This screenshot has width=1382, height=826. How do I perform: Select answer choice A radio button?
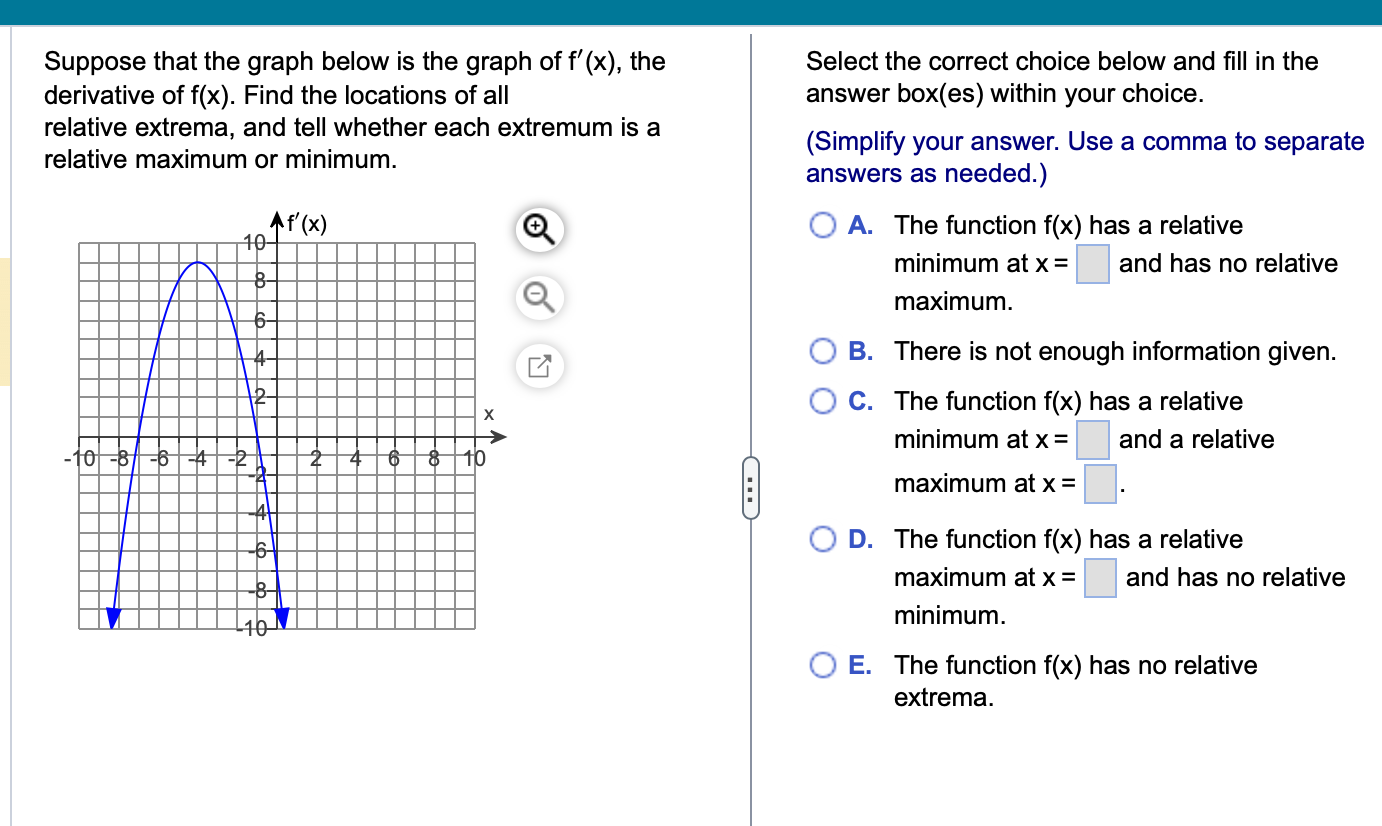coord(822,225)
